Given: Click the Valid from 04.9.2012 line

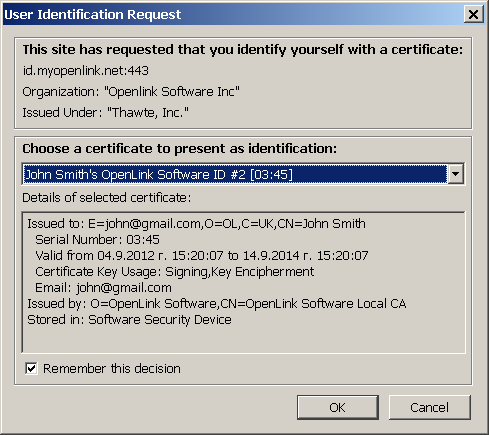Looking at the screenshot, I should 202,256.
